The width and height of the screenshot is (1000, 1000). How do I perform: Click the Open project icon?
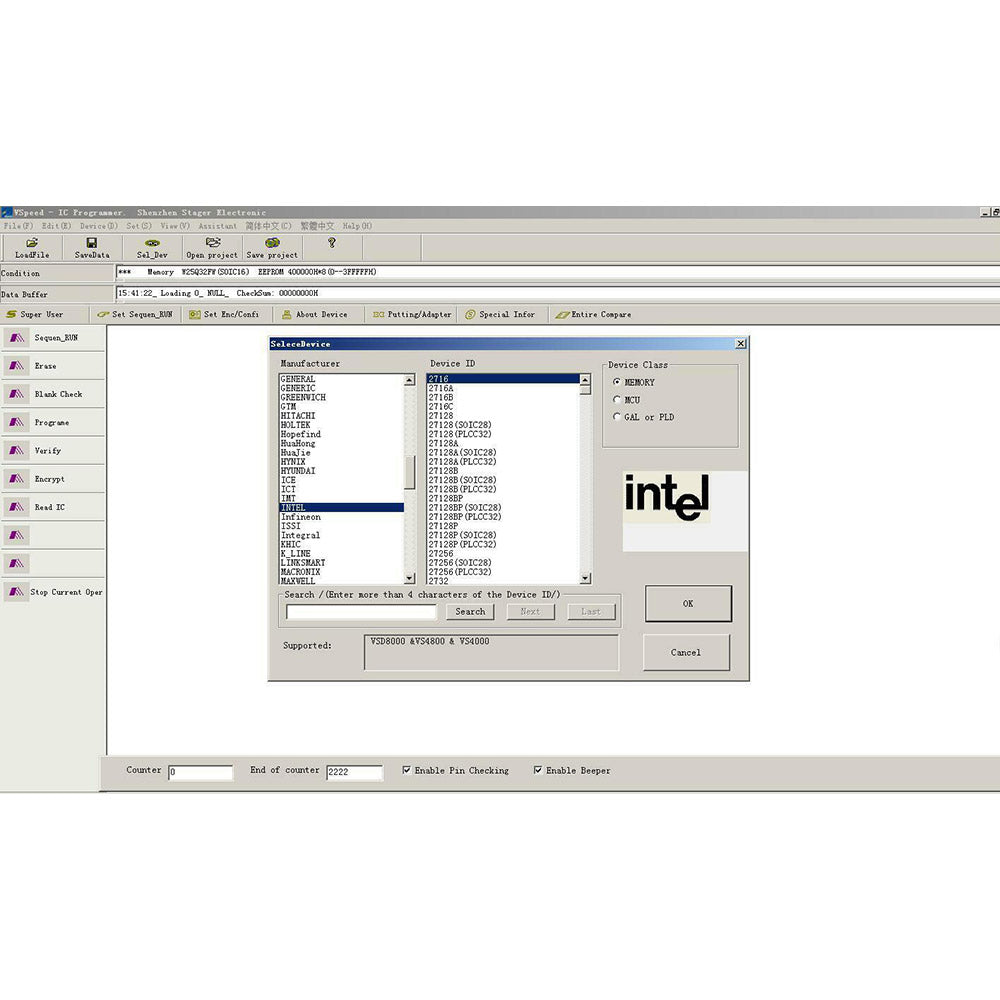point(213,243)
